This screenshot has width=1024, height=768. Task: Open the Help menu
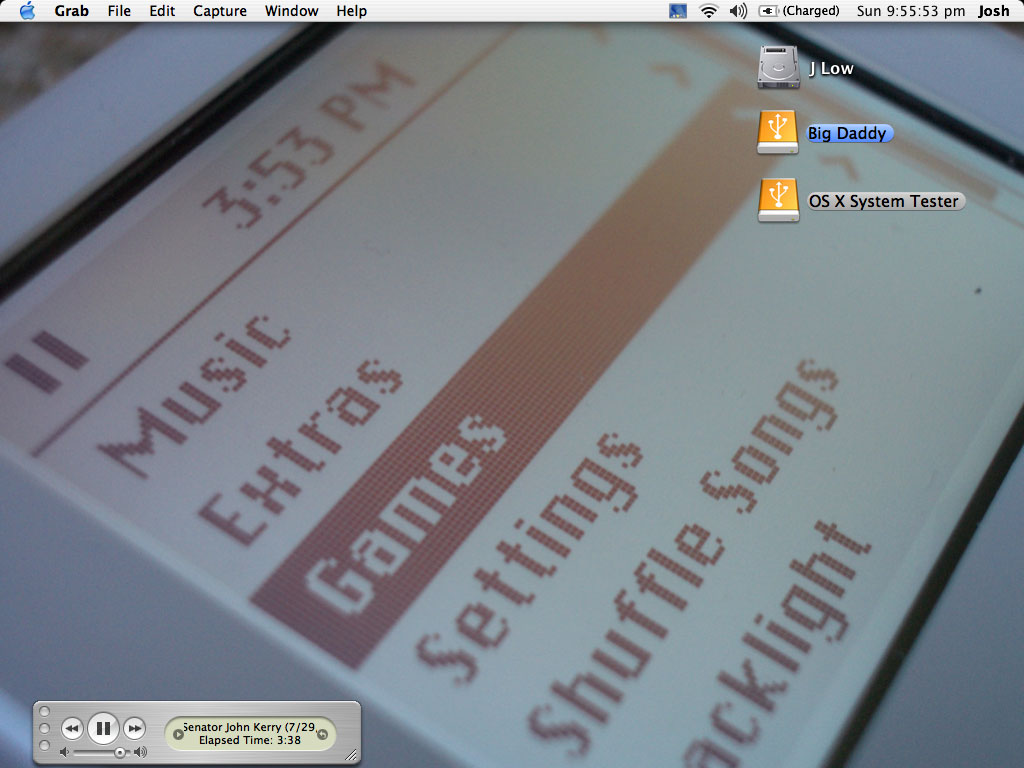(x=351, y=11)
